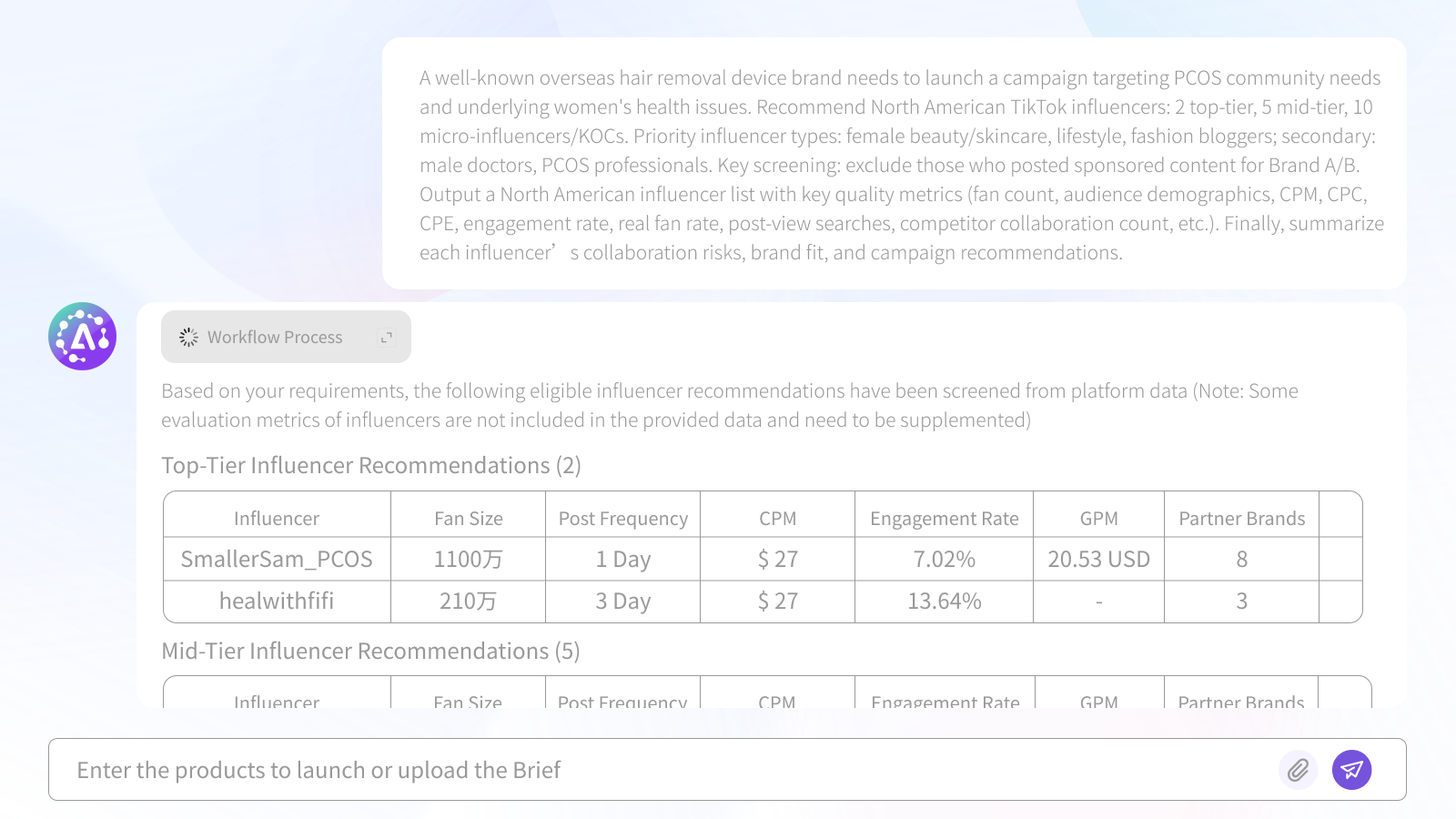Click the Post Frequency column header

pos(622,519)
